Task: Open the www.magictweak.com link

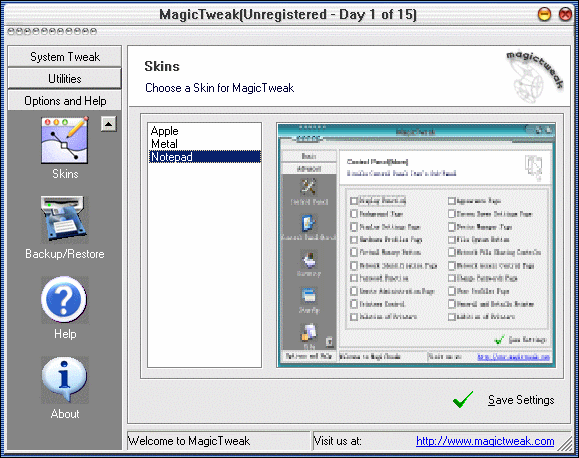Action: pos(485,441)
